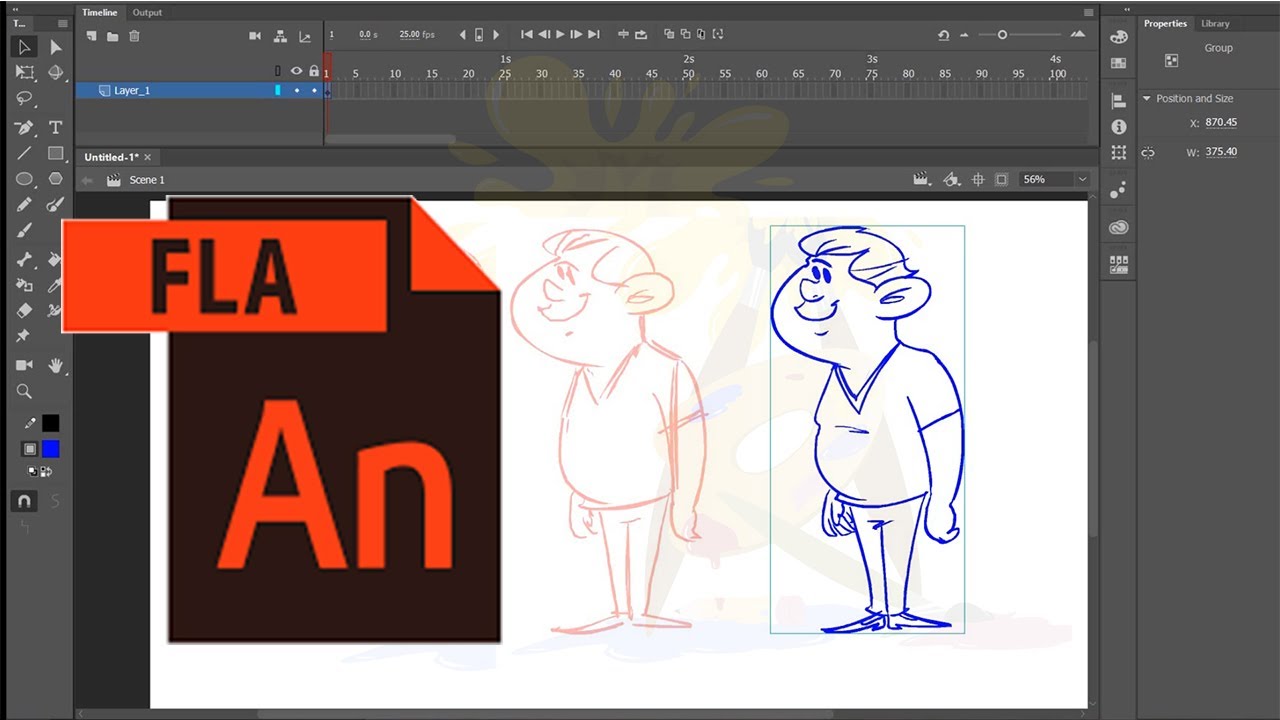Open the Edit Symbols dropdown
Image resolution: width=1280 pixels, height=720 pixels.
pyautogui.click(x=952, y=180)
